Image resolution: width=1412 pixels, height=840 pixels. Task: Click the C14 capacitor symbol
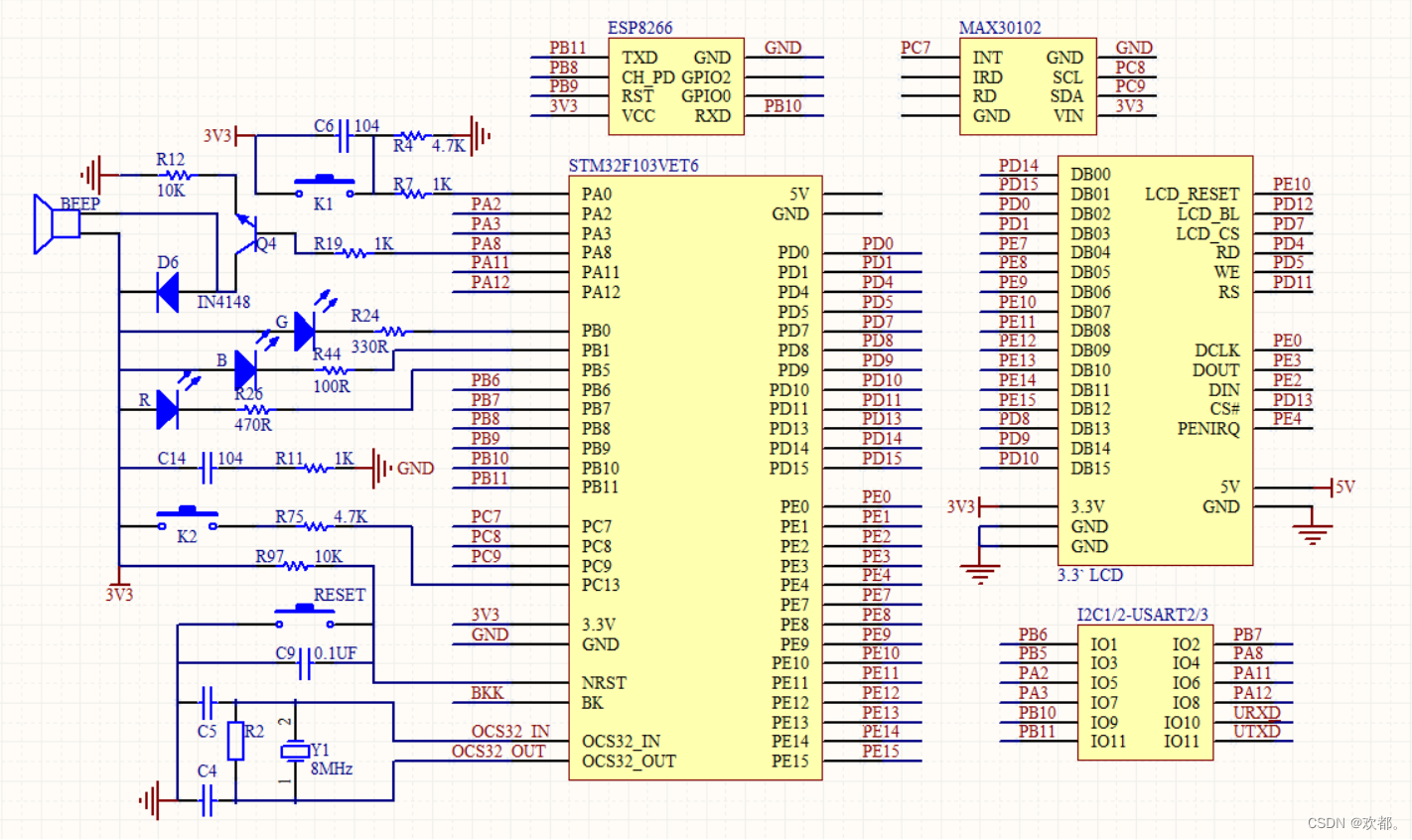pyautogui.click(x=207, y=468)
